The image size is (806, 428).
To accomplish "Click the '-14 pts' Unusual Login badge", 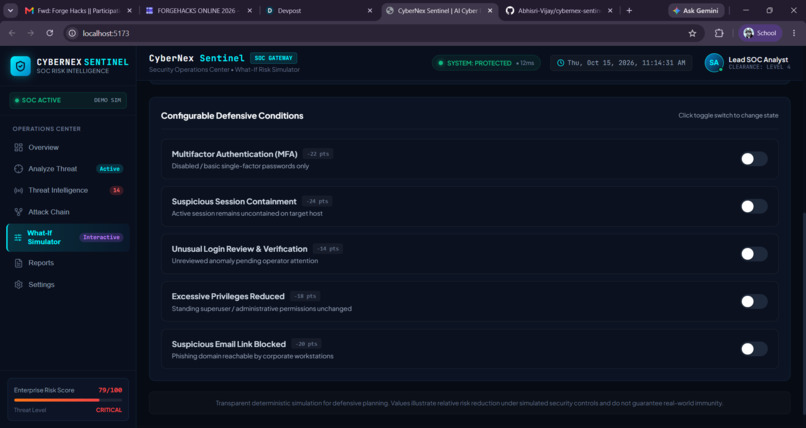I will click(328, 249).
